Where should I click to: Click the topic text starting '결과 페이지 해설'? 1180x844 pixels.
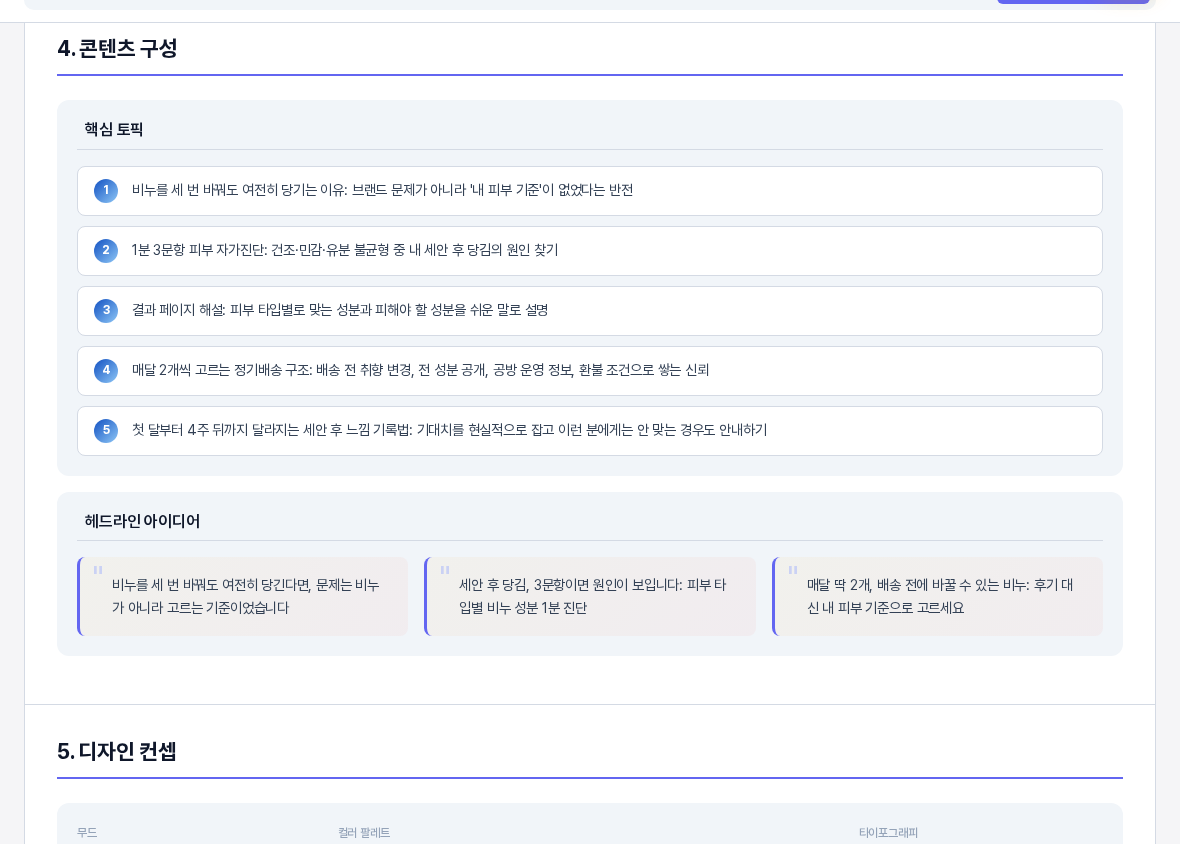pyautogui.click(x=339, y=311)
